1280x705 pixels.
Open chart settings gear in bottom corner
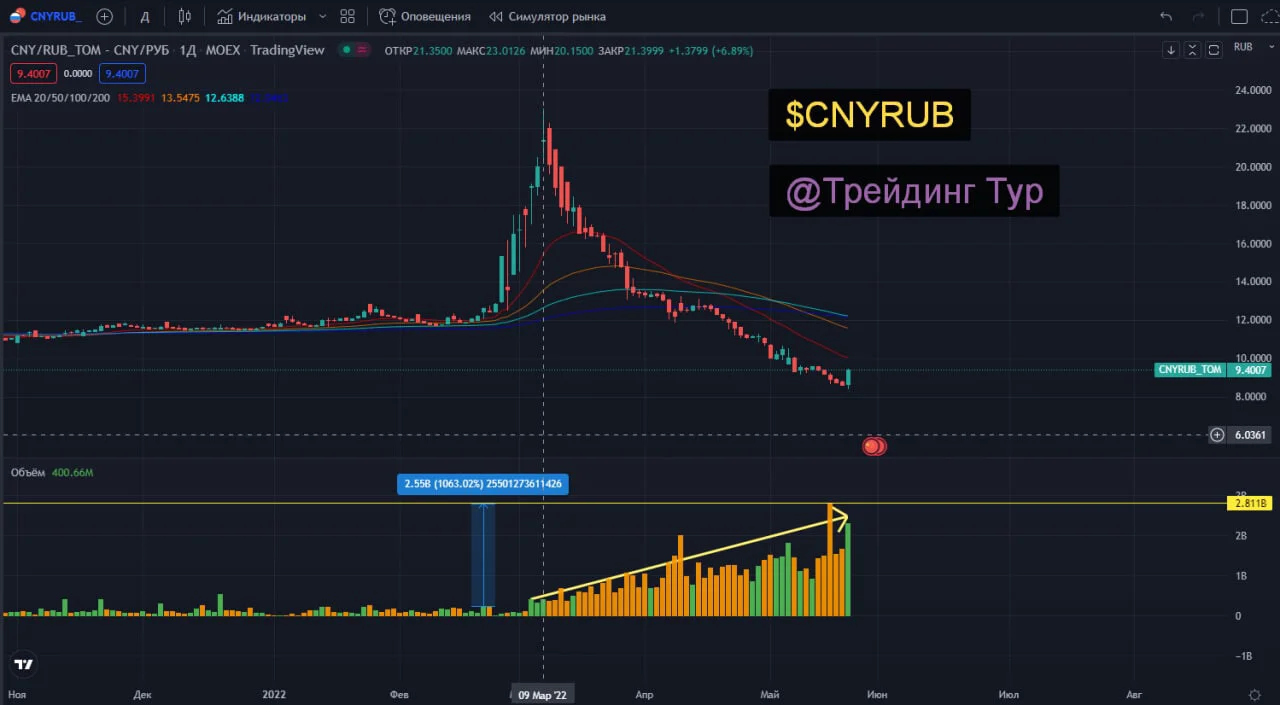[x=1255, y=694]
